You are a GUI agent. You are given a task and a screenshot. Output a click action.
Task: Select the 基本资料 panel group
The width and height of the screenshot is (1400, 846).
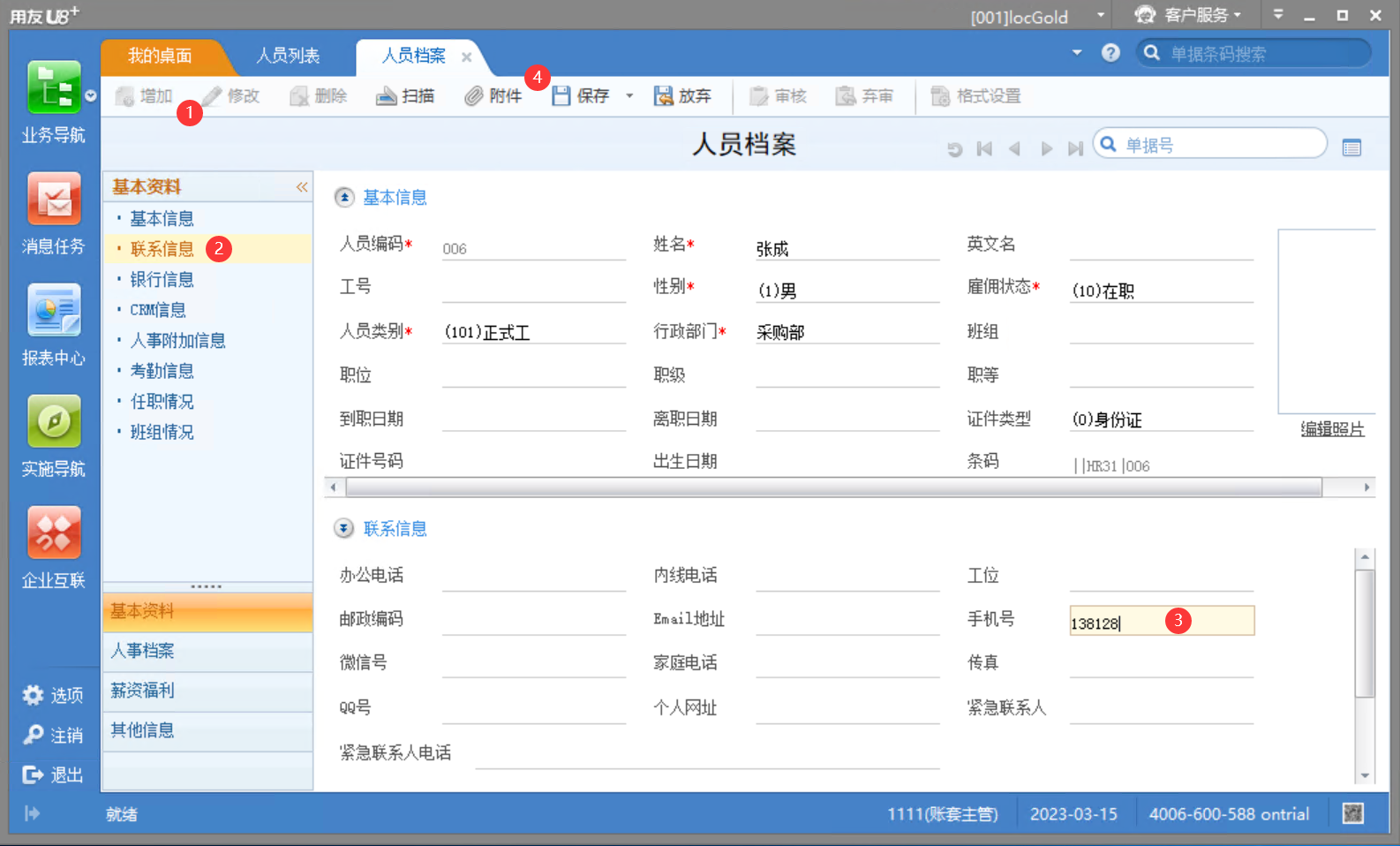[x=208, y=611]
